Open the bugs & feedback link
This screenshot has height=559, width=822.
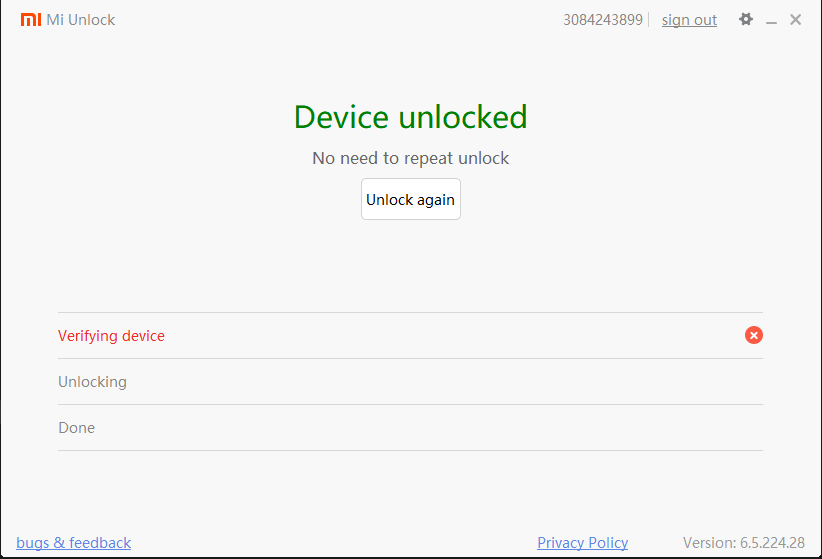(74, 543)
